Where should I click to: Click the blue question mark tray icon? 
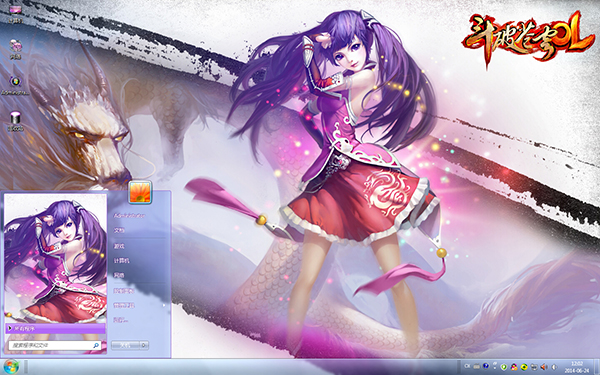coord(486,366)
